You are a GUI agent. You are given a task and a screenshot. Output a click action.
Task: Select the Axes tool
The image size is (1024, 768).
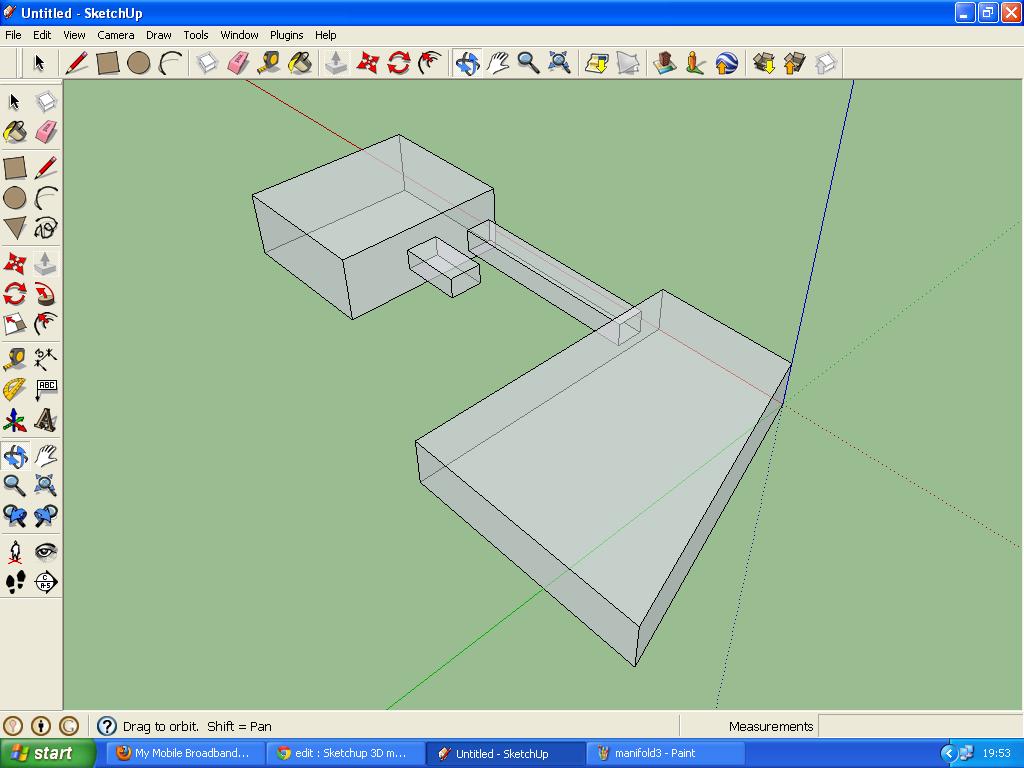click(x=15, y=421)
